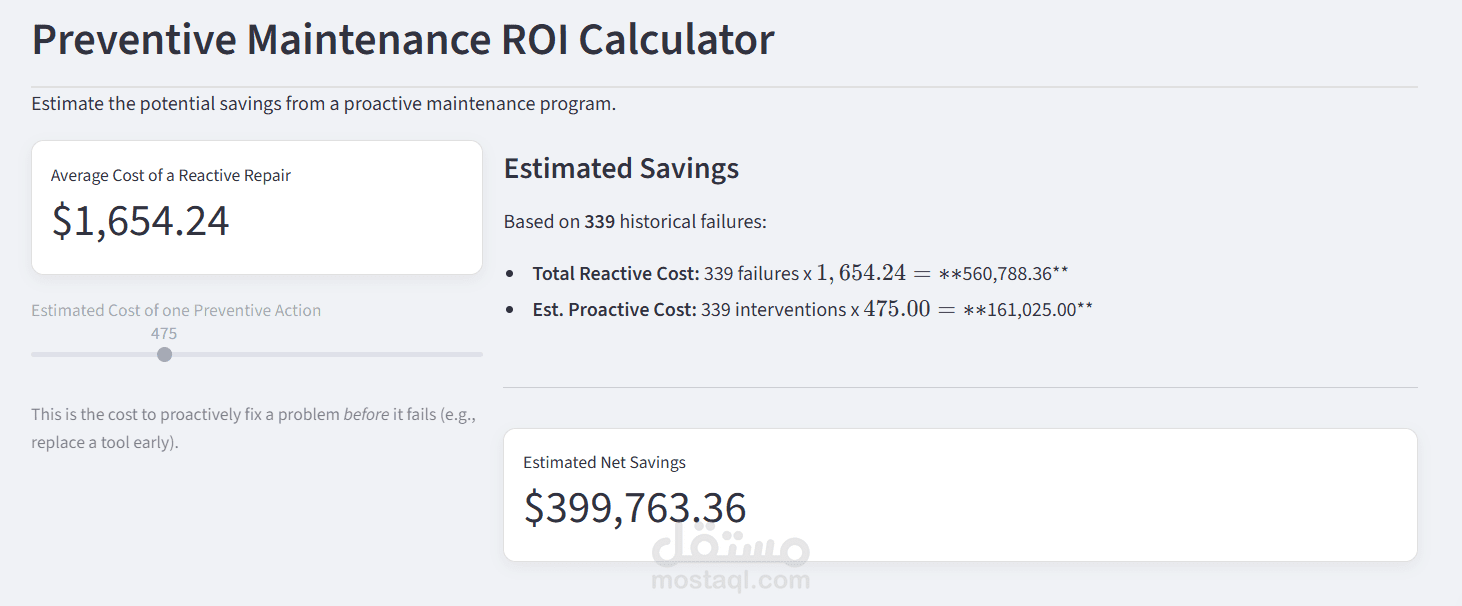The image size is (1462, 606).
Task: Click the bold 339 in 'Based on' line
Action: [x=600, y=221]
